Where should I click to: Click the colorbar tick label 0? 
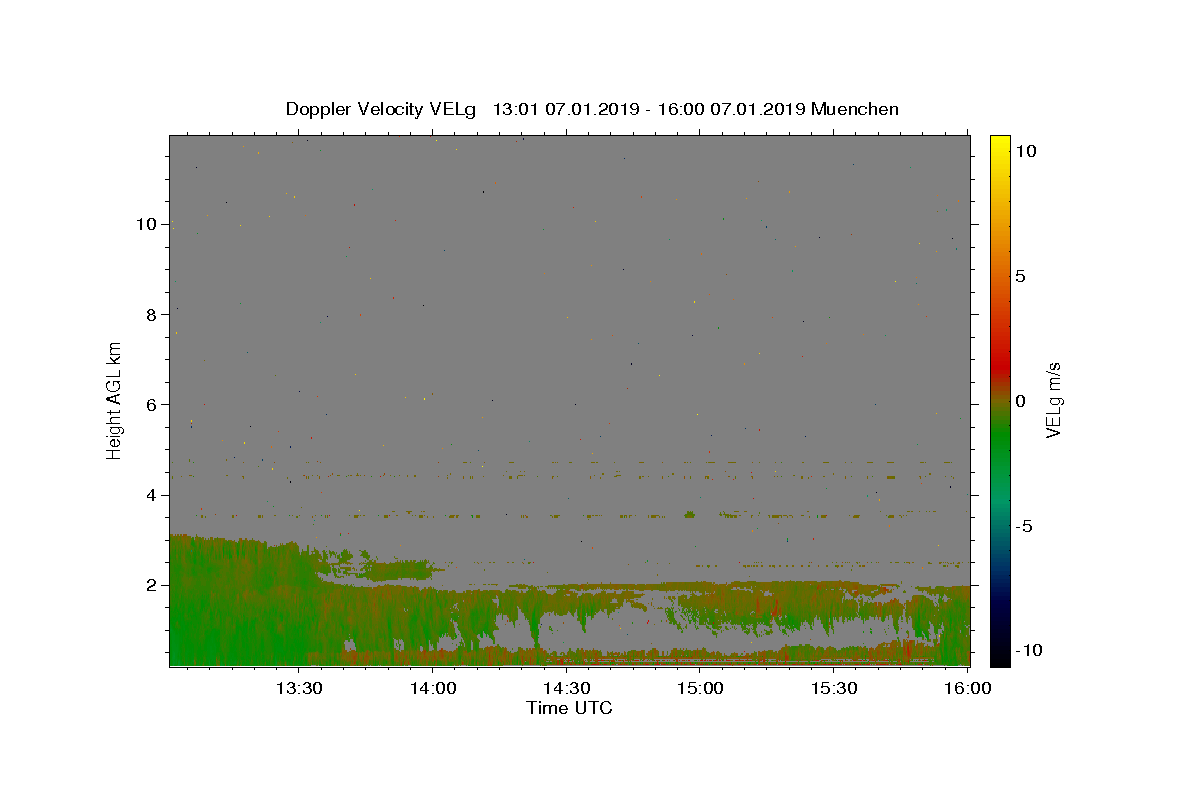1020,401
